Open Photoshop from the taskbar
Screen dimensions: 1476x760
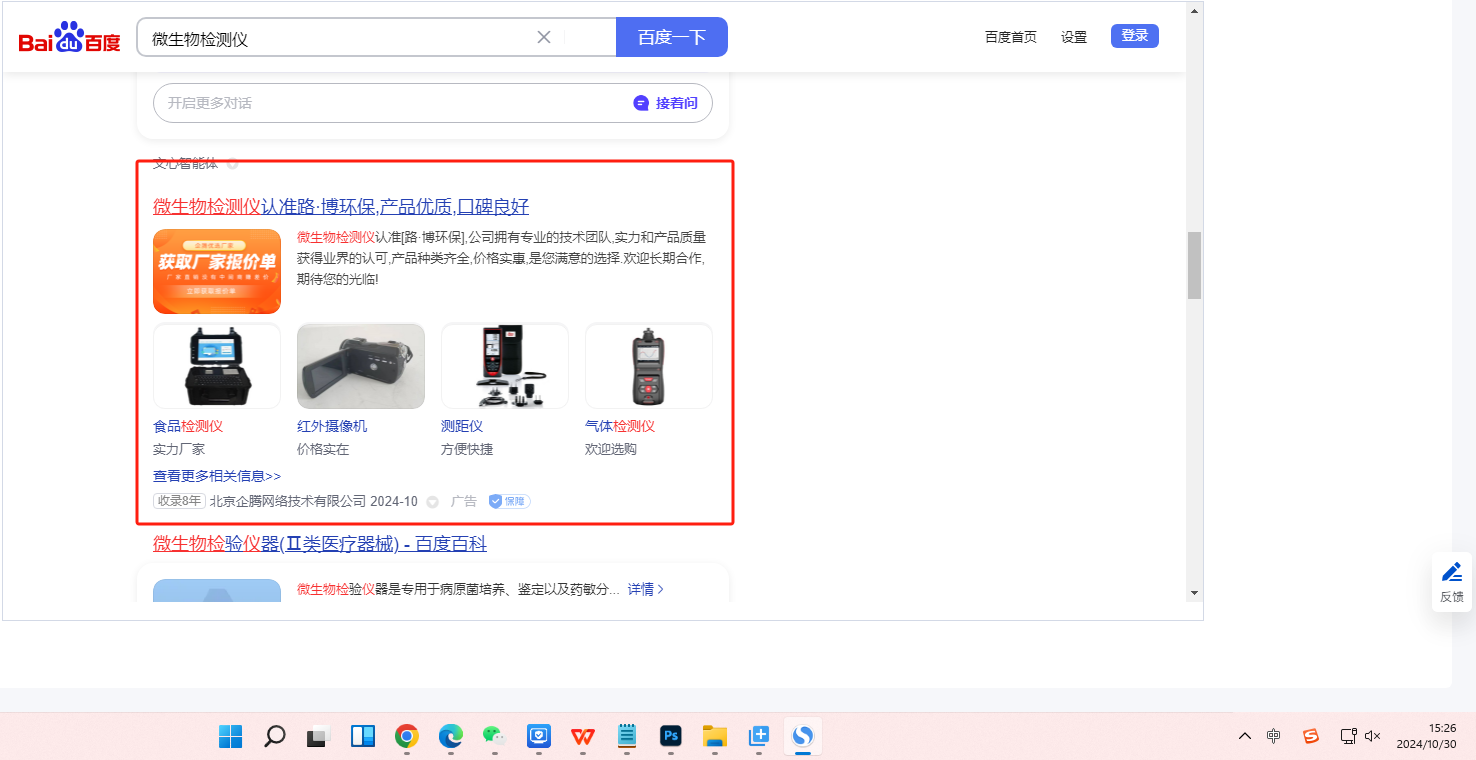click(671, 737)
